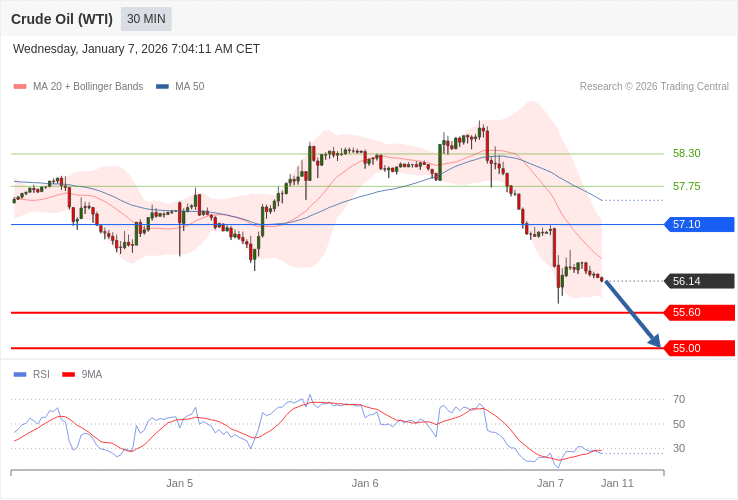Screen dimensions: 738x500
Task: Click the blue downward forecast arrow
Action: [x=632, y=314]
